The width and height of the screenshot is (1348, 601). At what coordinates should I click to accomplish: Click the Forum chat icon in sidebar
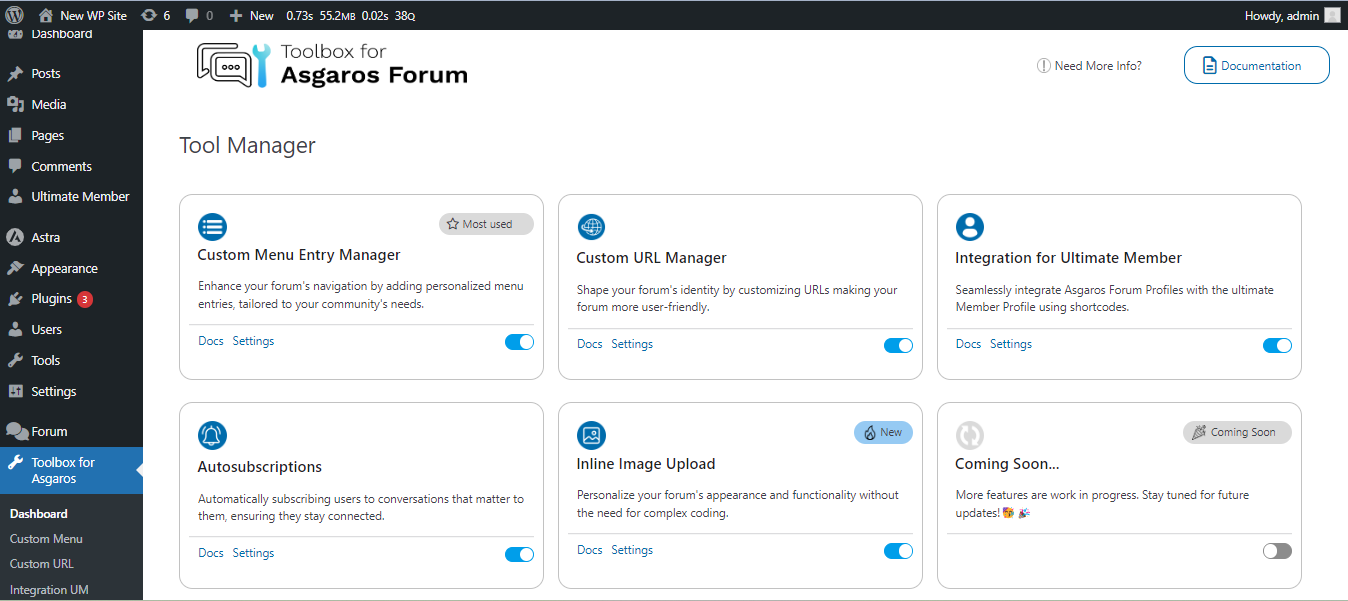point(17,431)
